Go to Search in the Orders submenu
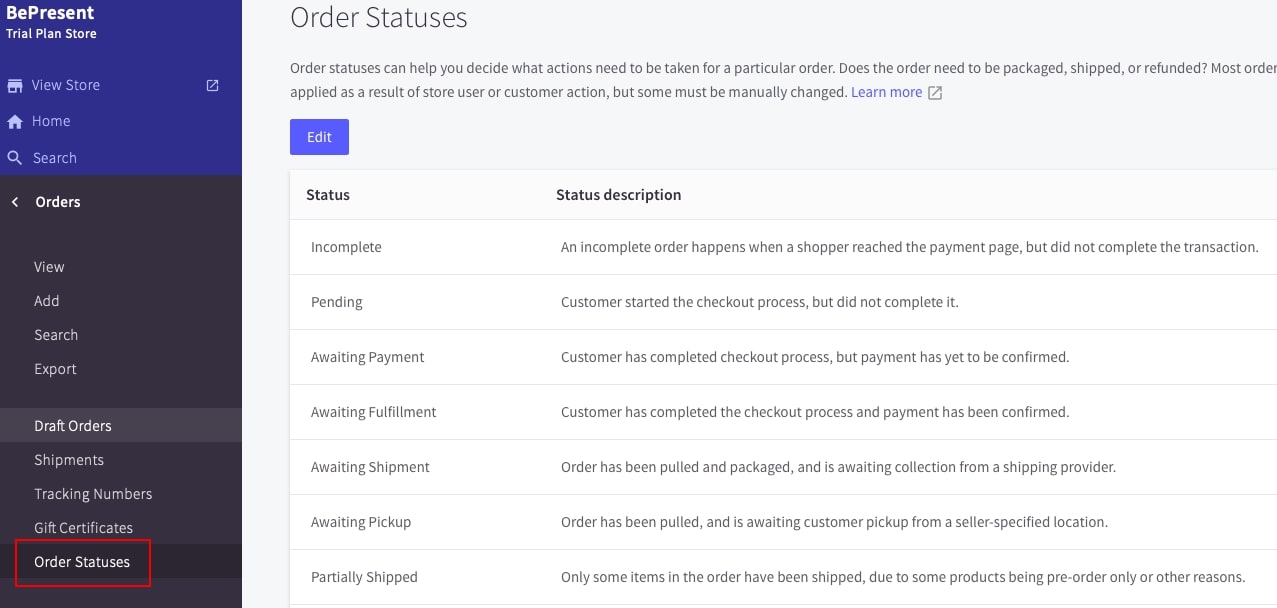 pyautogui.click(x=56, y=335)
